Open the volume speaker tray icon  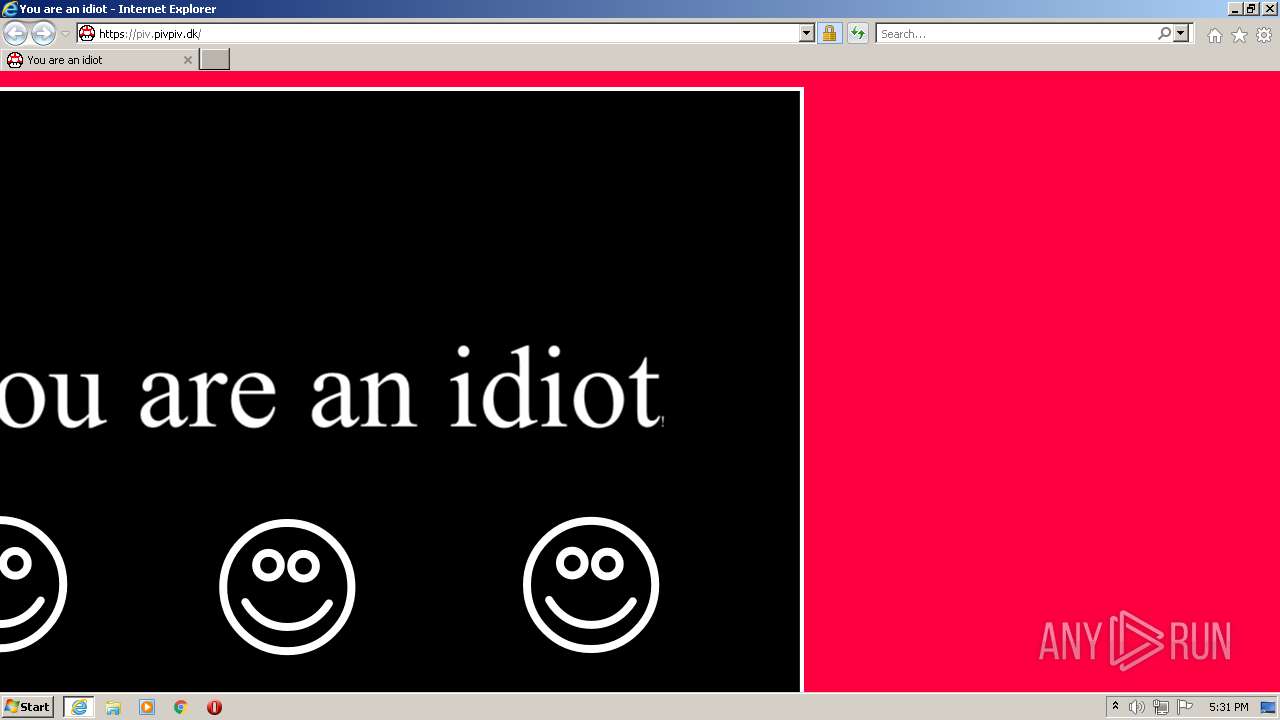click(1136, 707)
